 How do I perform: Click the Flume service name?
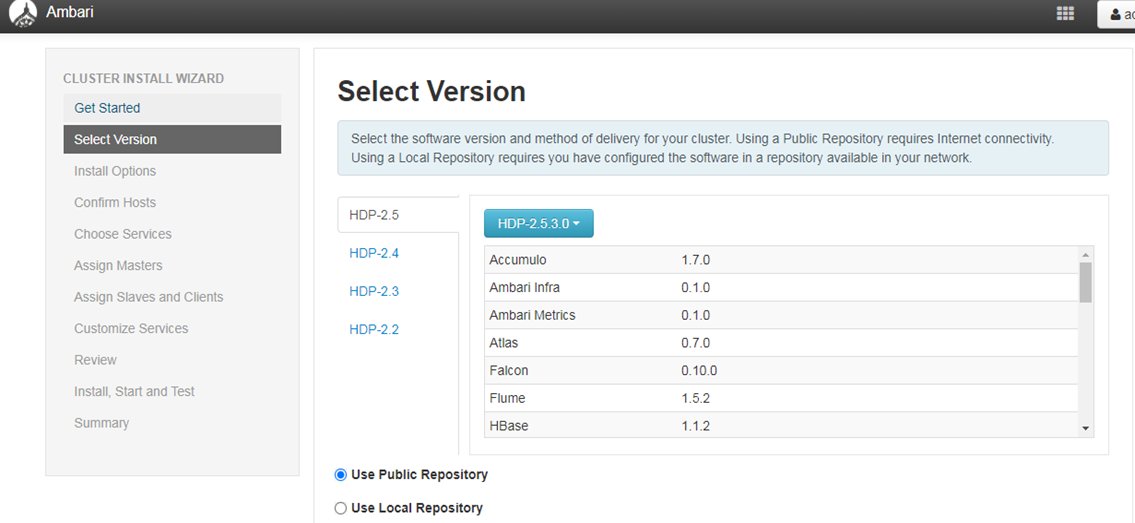coord(507,399)
